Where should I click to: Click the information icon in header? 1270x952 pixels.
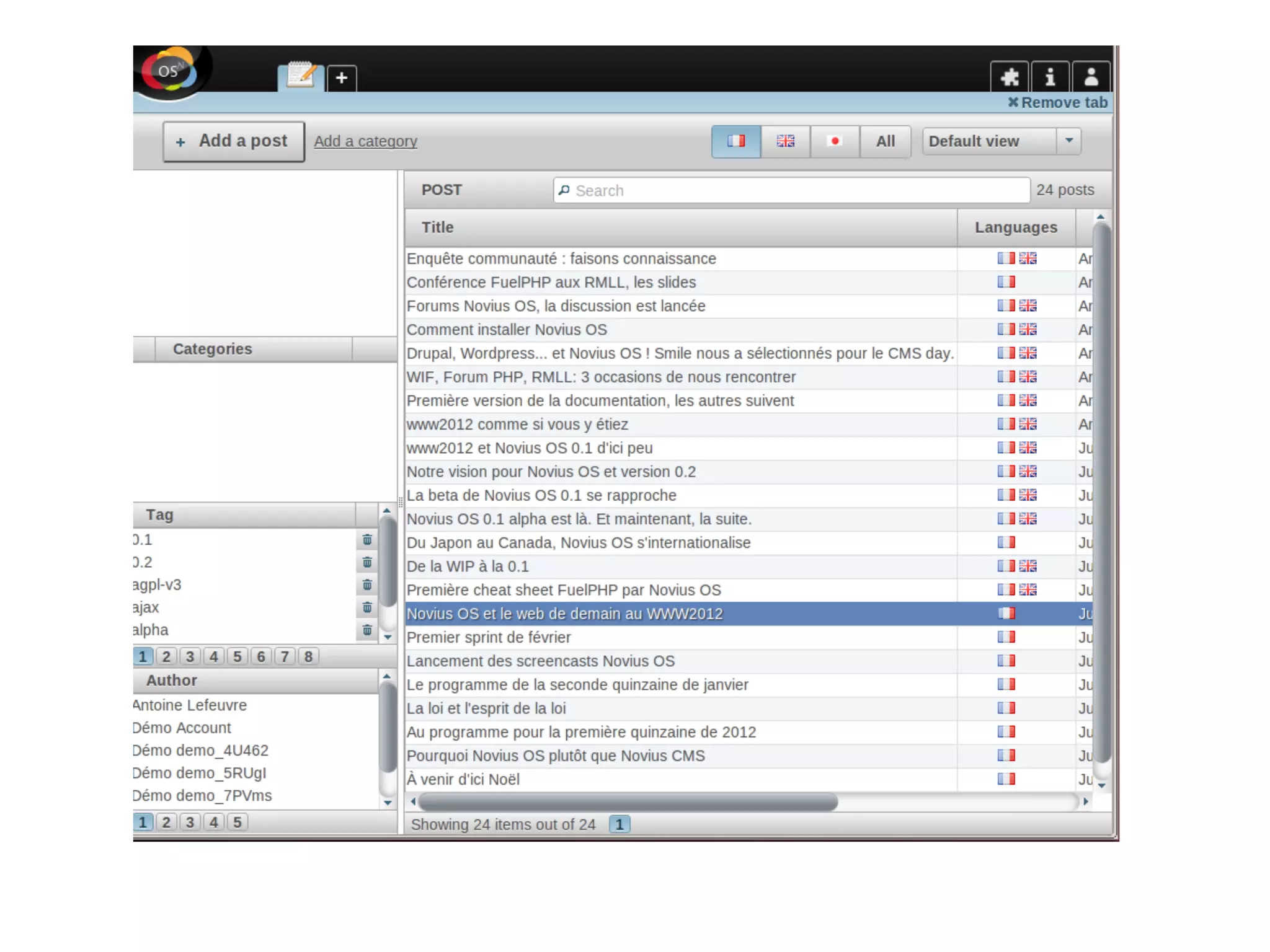pos(1050,77)
